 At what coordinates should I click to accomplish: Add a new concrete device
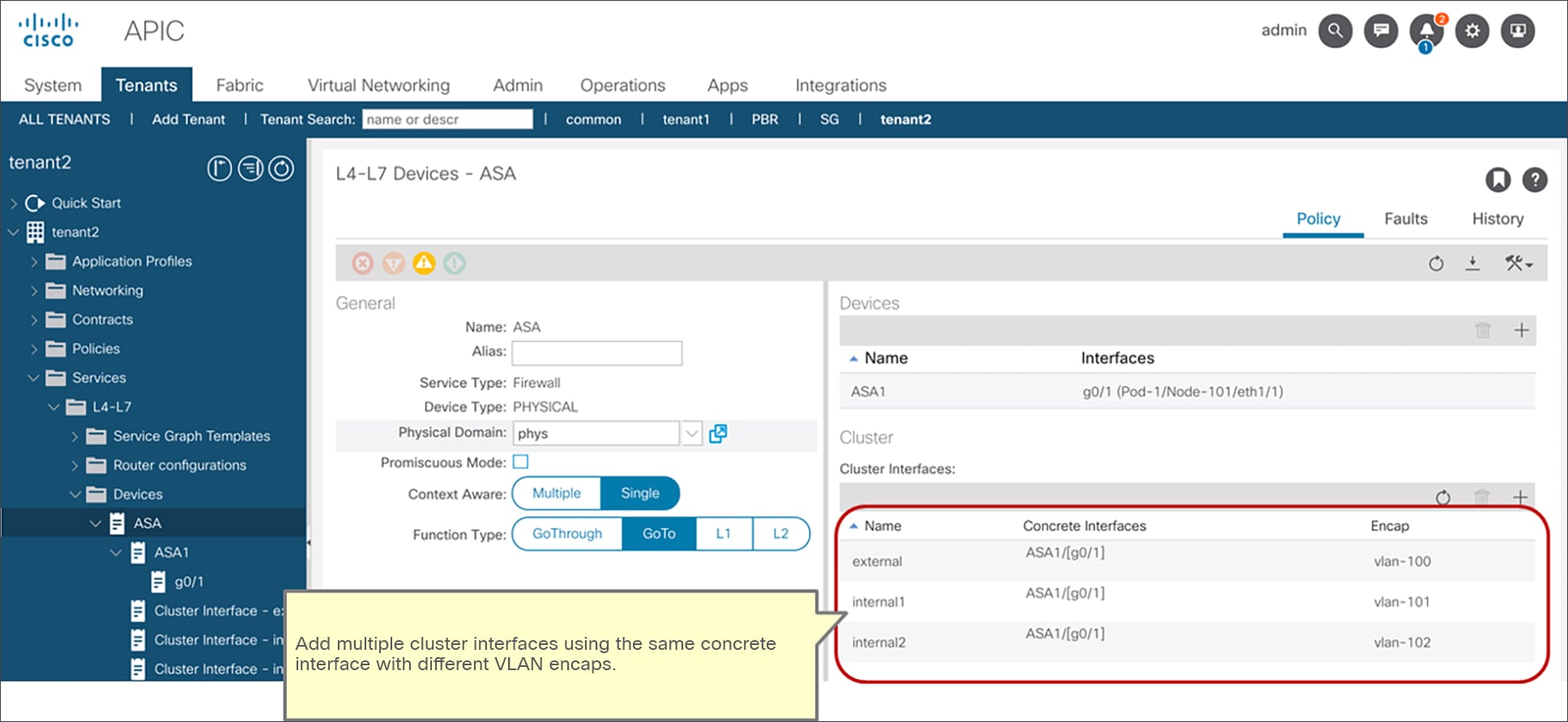click(x=1521, y=330)
